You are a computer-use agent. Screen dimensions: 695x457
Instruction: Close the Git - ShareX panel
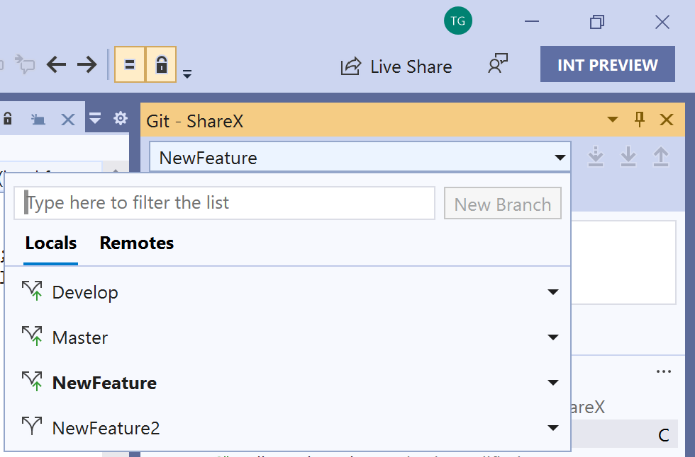point(666,119)
